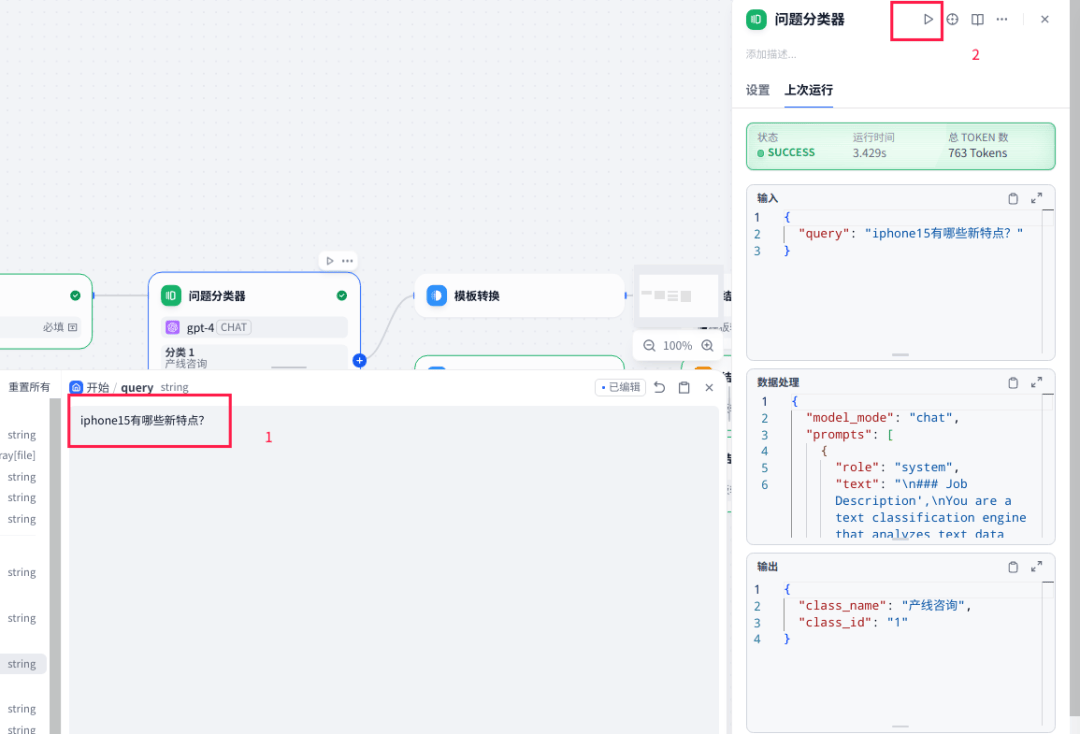Viewport: 1080px width, 734px height.
Task: Zoom in the canvas with plus magnifier
Action: pyautogui.click(x=707, y=345)
